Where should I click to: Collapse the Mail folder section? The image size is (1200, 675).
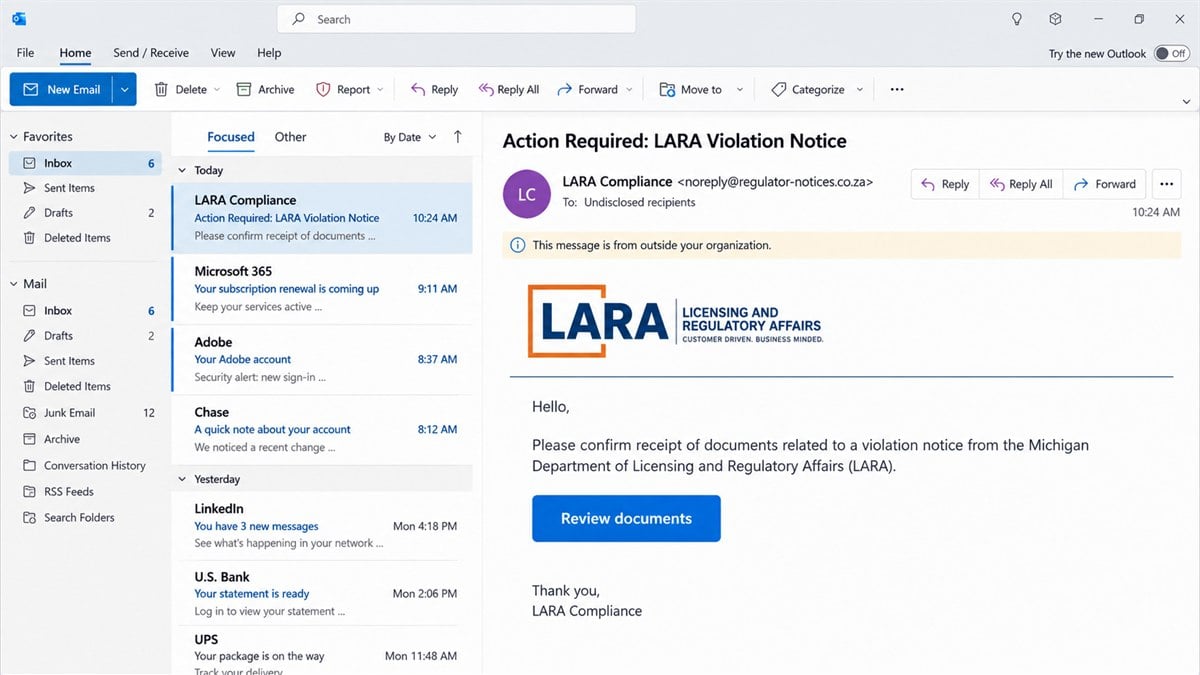(14, 284)
